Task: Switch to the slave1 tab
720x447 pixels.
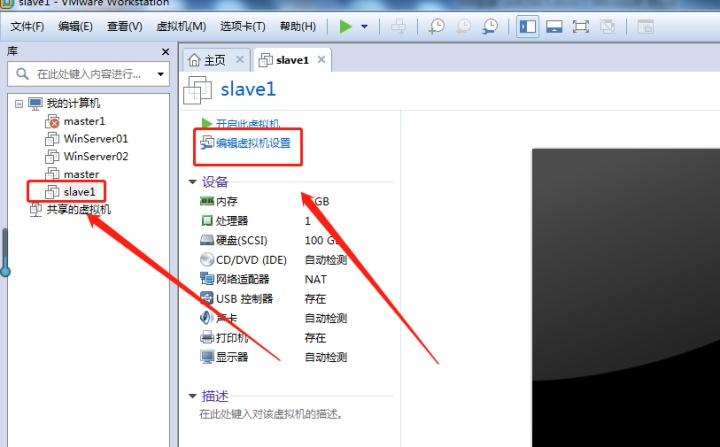Action: tap(292, 60)
